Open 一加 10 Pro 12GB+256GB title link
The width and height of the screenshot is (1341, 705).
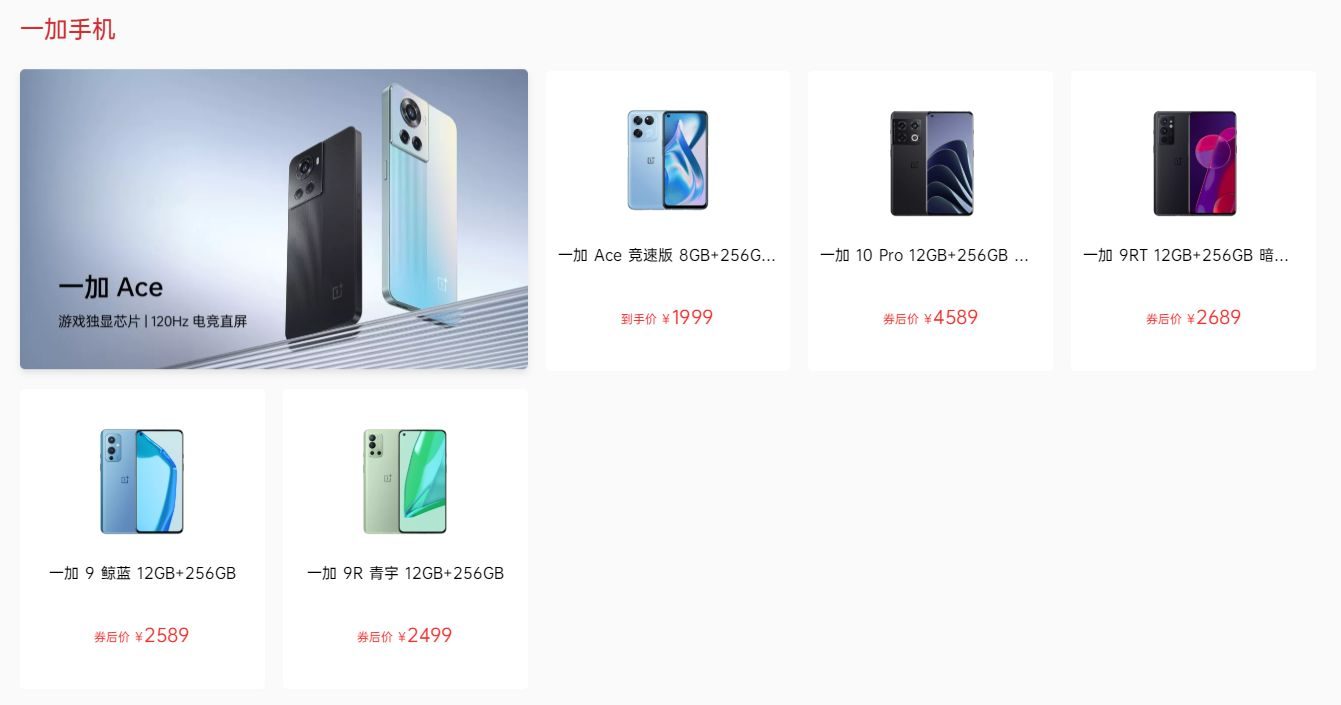tap(925, 255)
